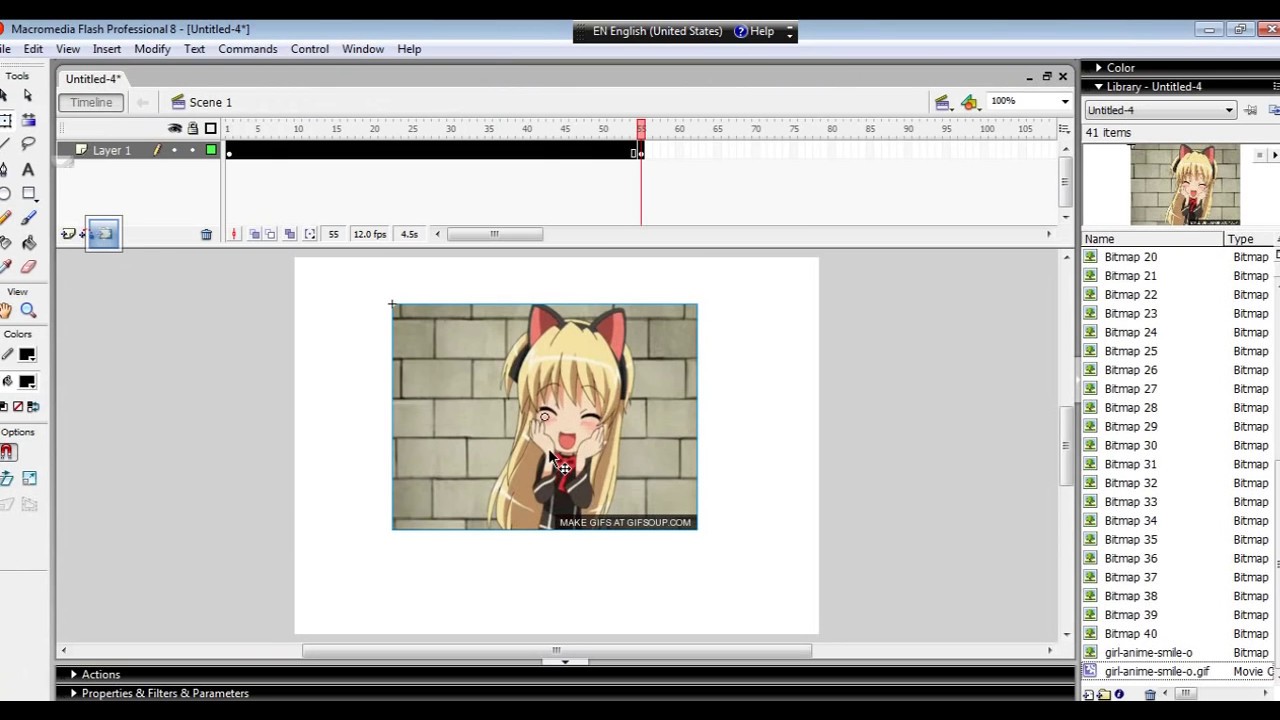This screenshot has width=1280, height=720.
Task: Toggle the Timeline button
Action: coord(91,102)
